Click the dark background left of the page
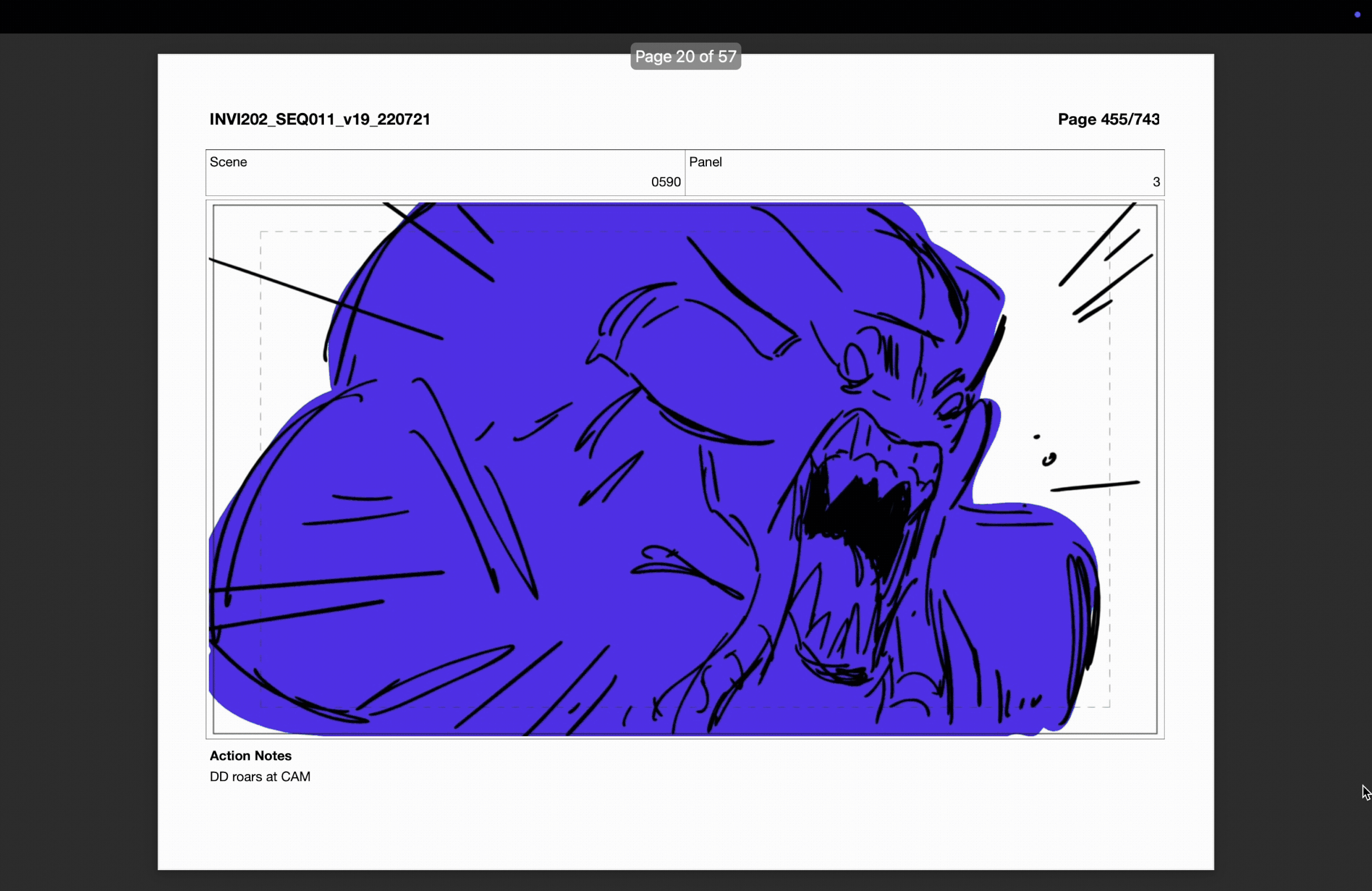 point(81,461)
